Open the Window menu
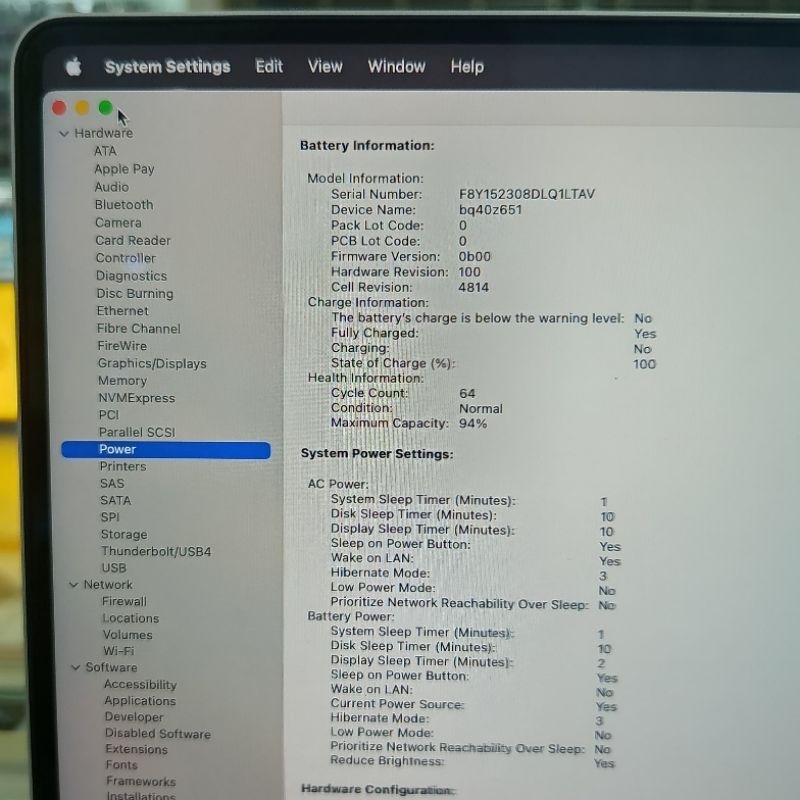The width and height of the screenshot is (800, 800). 396,67
